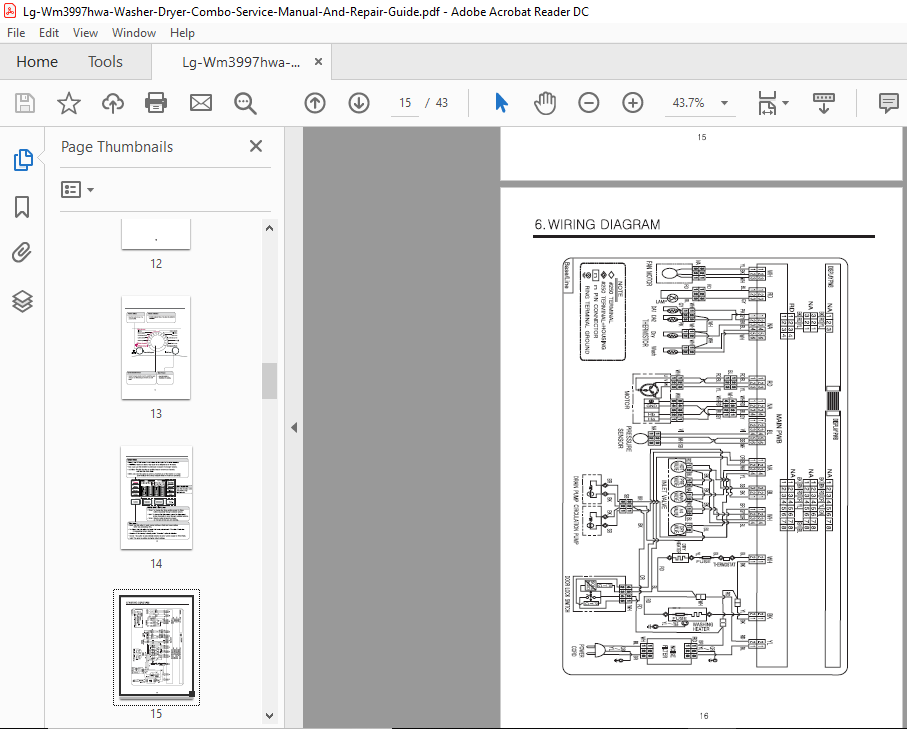Click the Read mode keyboard-arrow icon

(x=824, y=103)
